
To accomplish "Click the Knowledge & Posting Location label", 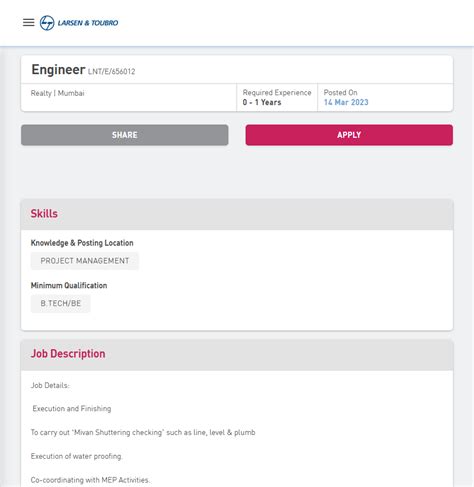I will (x=82, y=243).
